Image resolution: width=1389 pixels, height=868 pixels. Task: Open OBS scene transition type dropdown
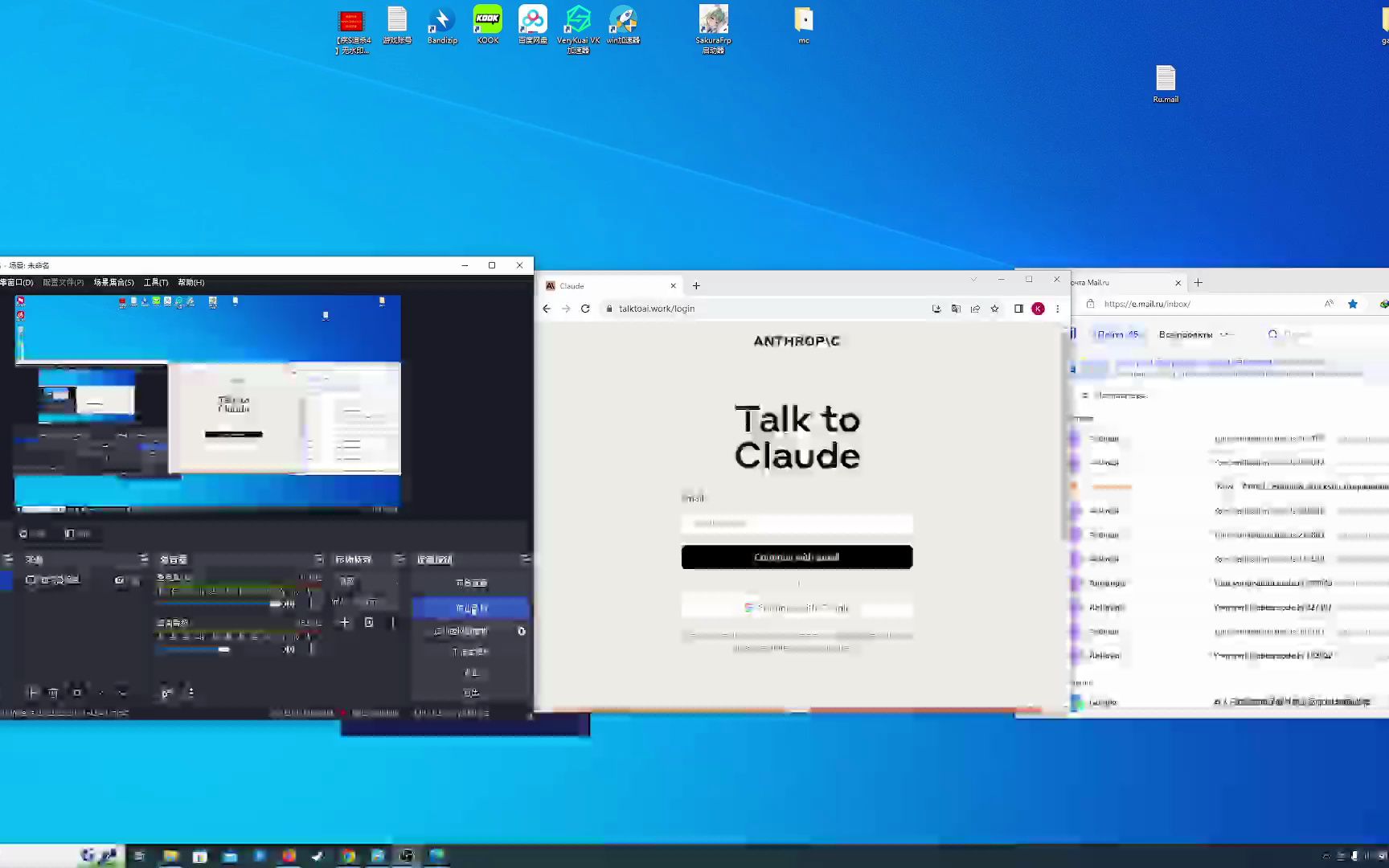(367, 581)
